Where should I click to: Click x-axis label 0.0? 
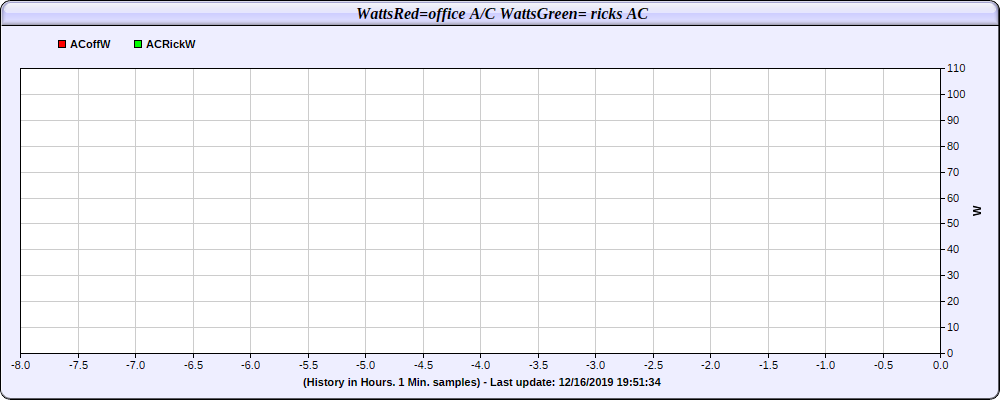941,366
